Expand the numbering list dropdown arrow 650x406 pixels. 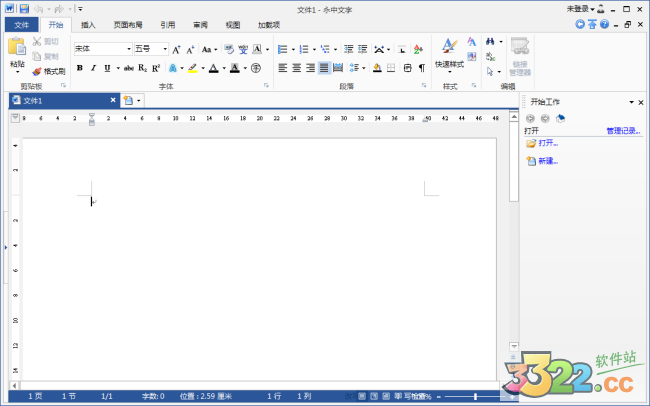tap(314, 50)
